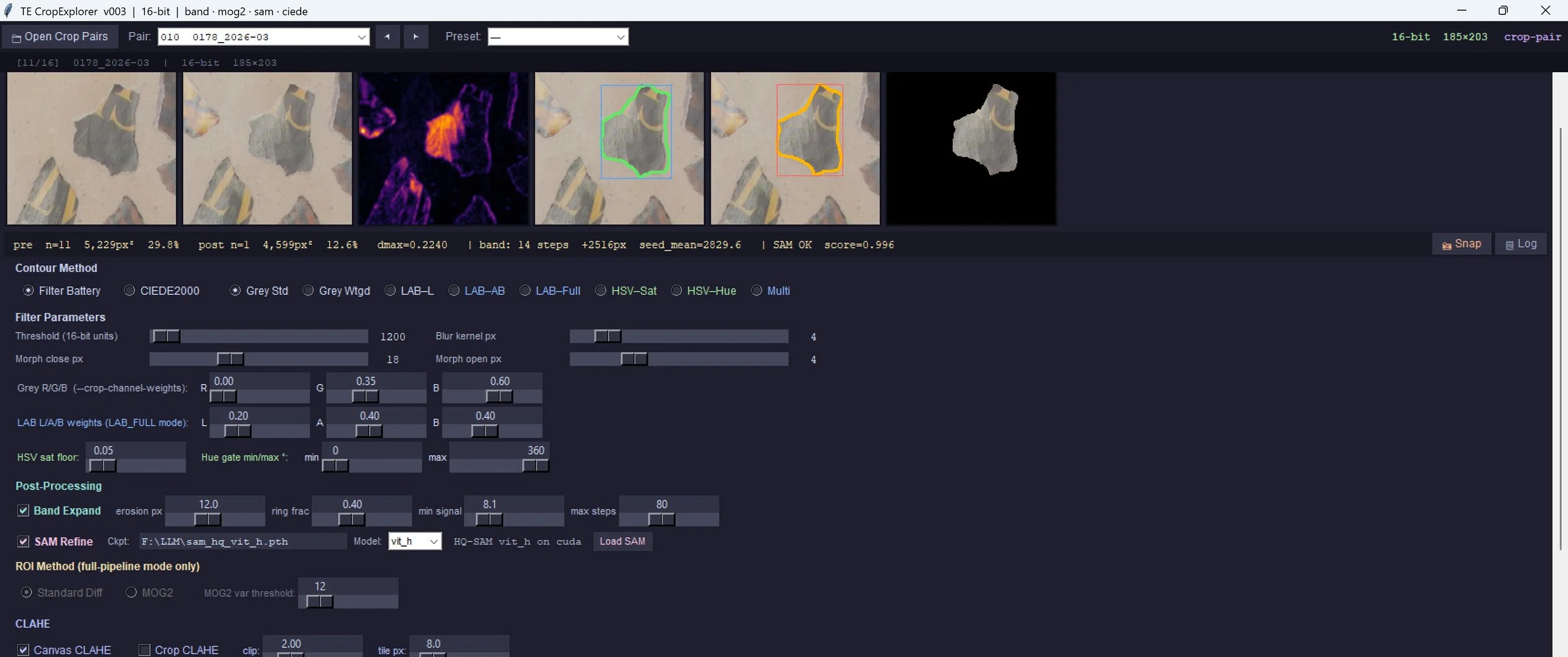
Task: Click the 'crop-pair' mode label top right
Action: pos(1532,37)
